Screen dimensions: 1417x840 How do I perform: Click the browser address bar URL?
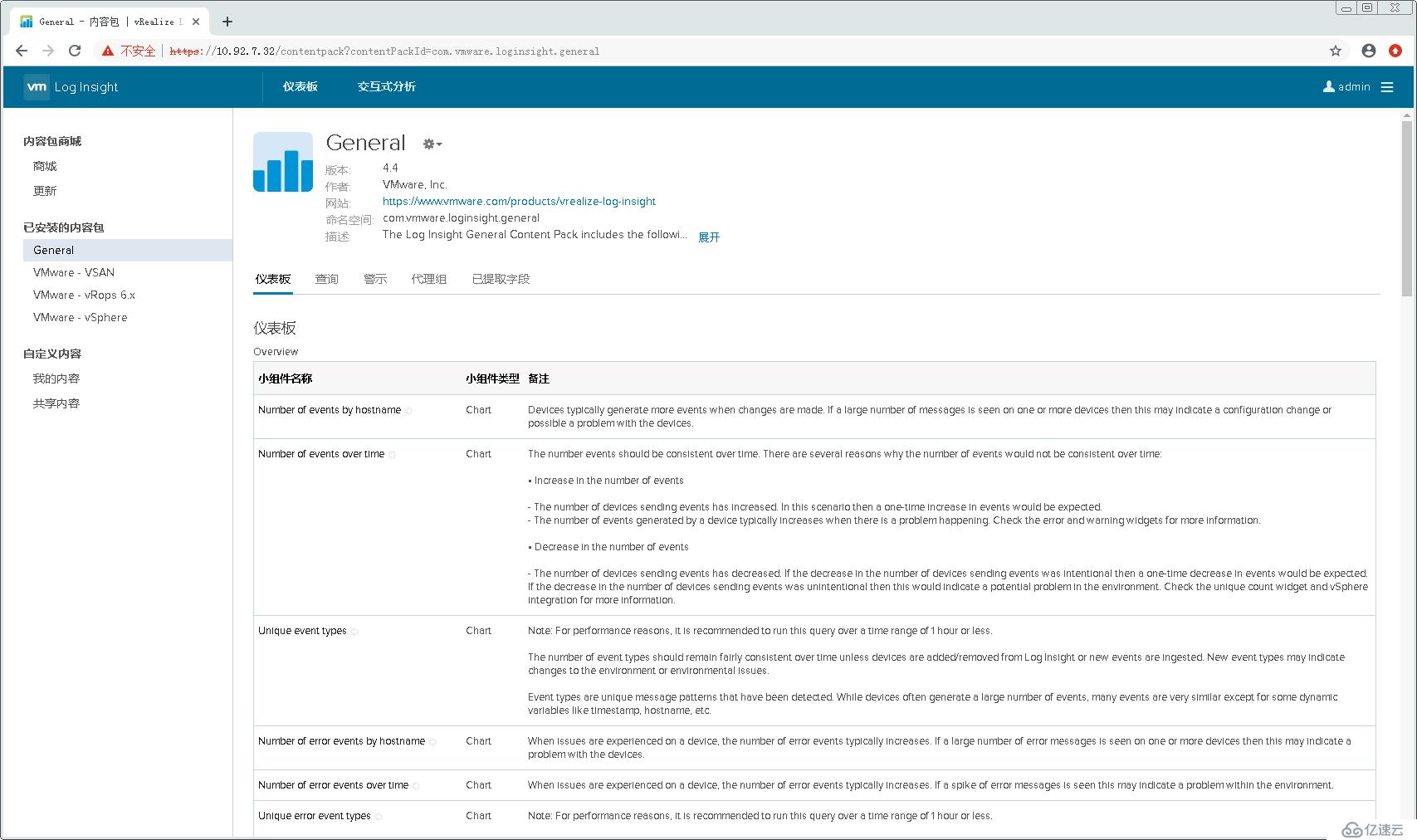[x=384, y=51]
